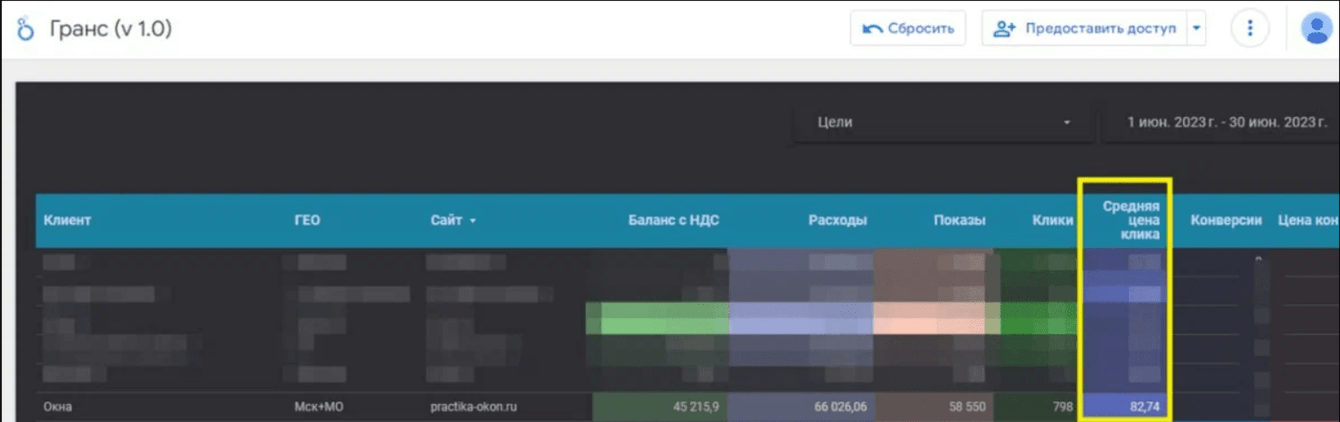Select the practika-okon.ru site cell

473,407
